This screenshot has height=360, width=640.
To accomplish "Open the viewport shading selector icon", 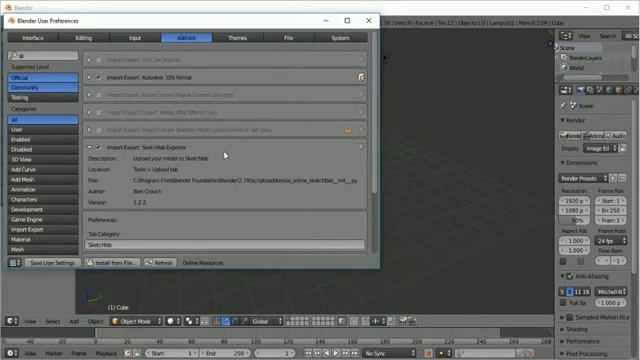I will [173, 322].
